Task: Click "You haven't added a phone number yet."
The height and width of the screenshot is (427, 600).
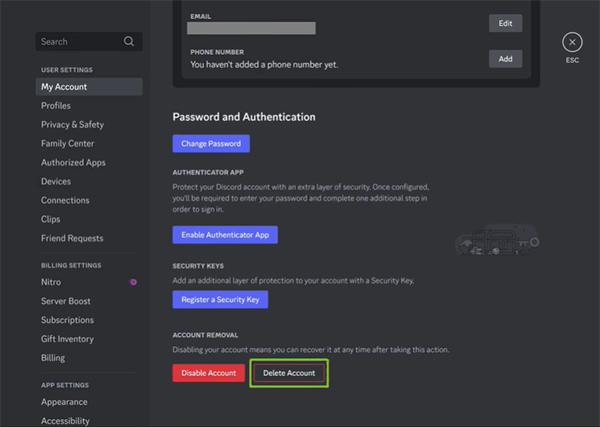Action: (x=264, y=65)
